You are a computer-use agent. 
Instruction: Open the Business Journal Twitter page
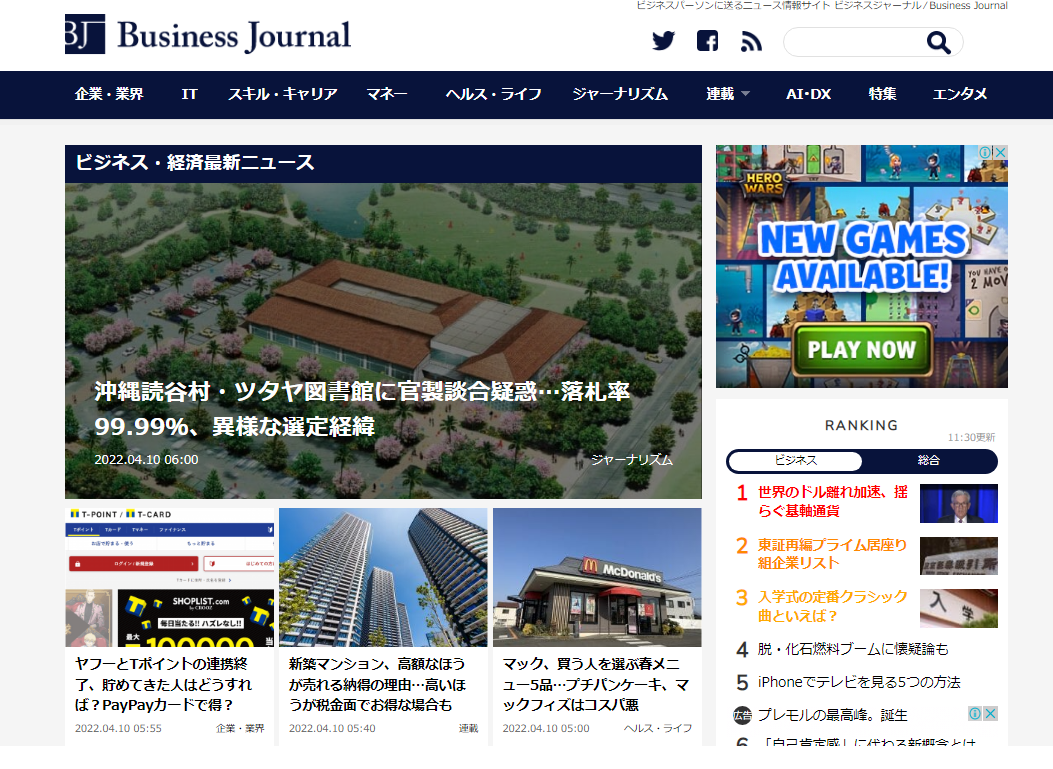click(x=663, y=41)
